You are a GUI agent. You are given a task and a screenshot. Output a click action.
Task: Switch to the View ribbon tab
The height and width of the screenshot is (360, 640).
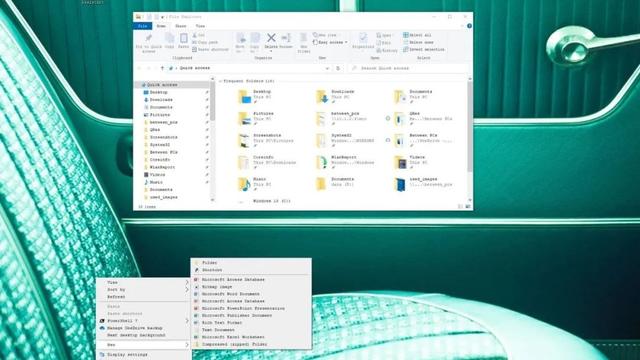tap(200, 26)
